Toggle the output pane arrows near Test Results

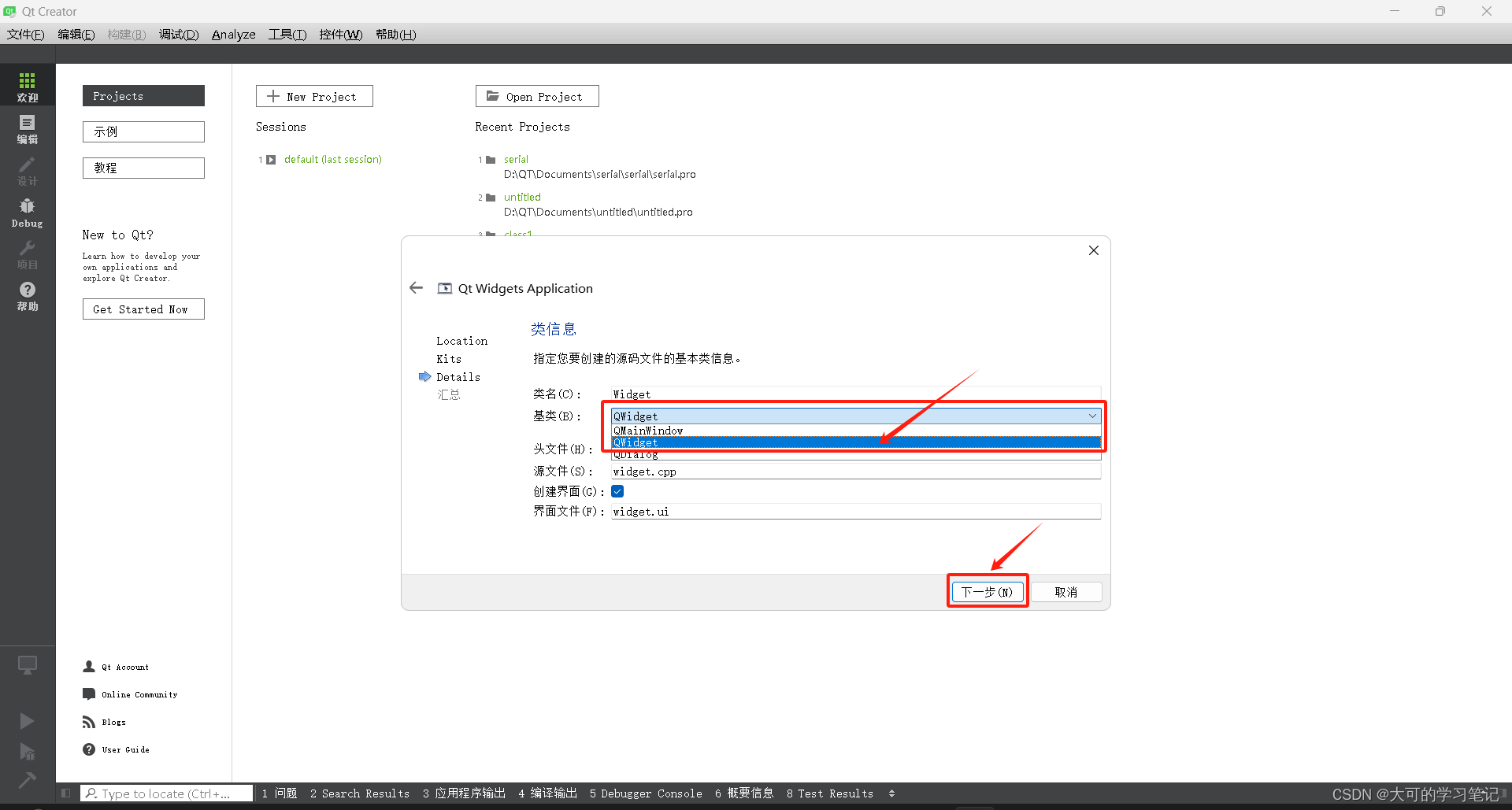(x=892, y=793)
